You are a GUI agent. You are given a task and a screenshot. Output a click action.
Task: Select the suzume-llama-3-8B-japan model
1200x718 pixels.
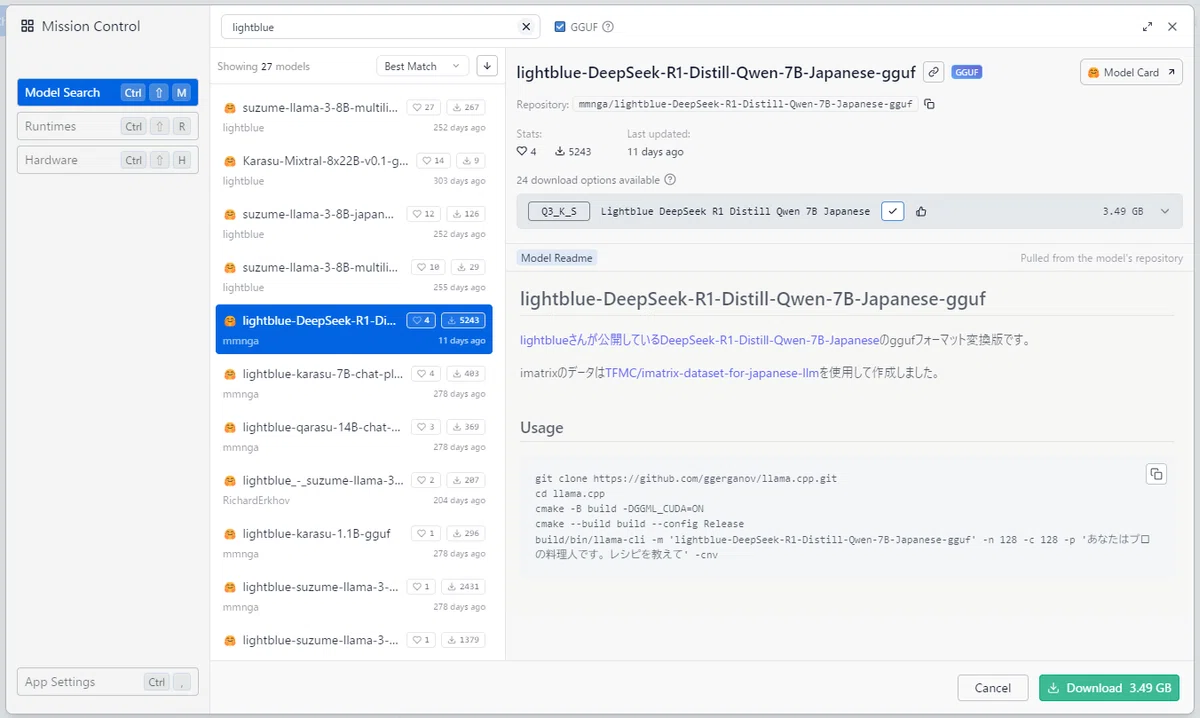click(x=354, y=223)
